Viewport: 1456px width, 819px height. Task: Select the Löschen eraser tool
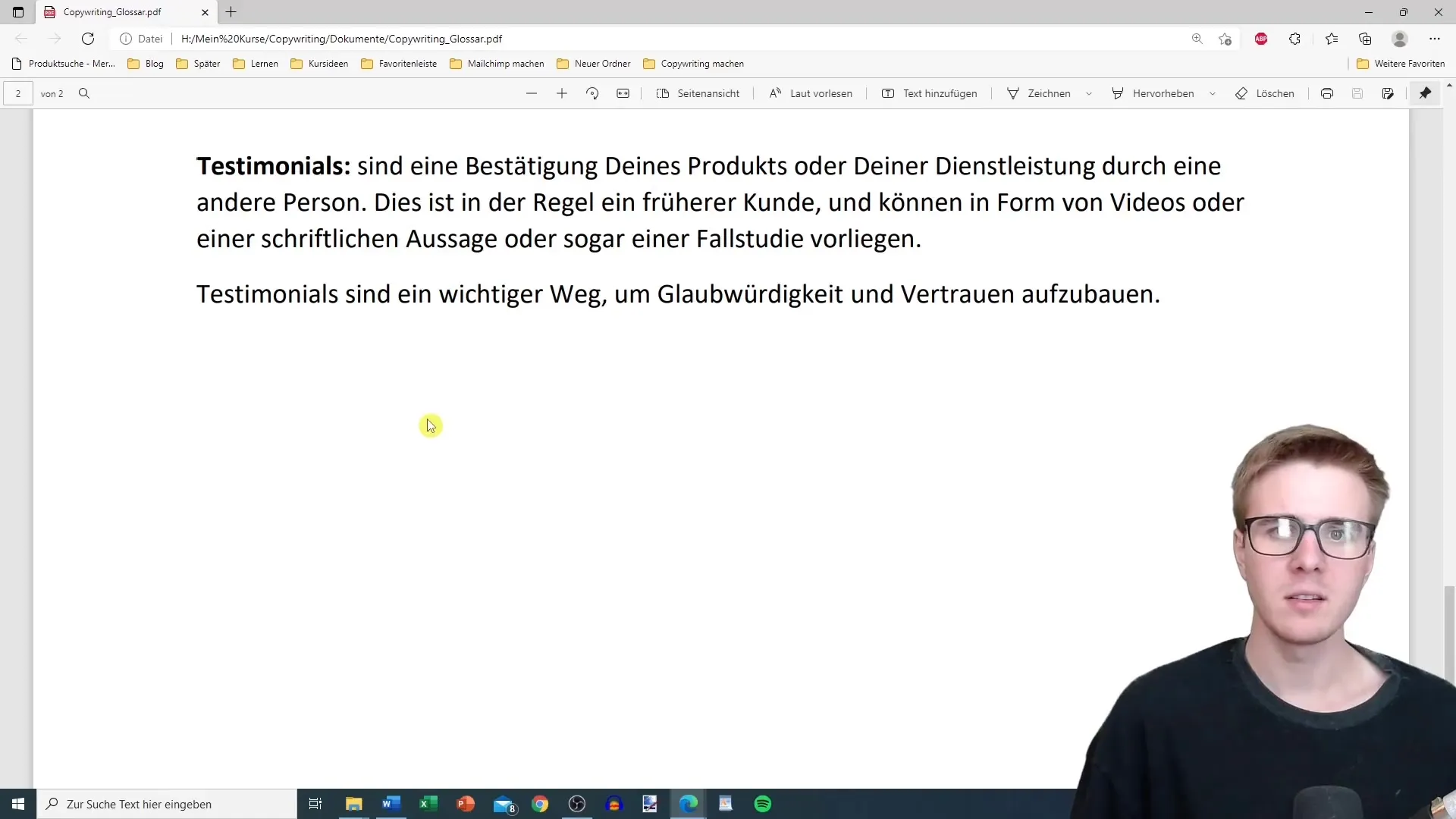(1265, 93)
